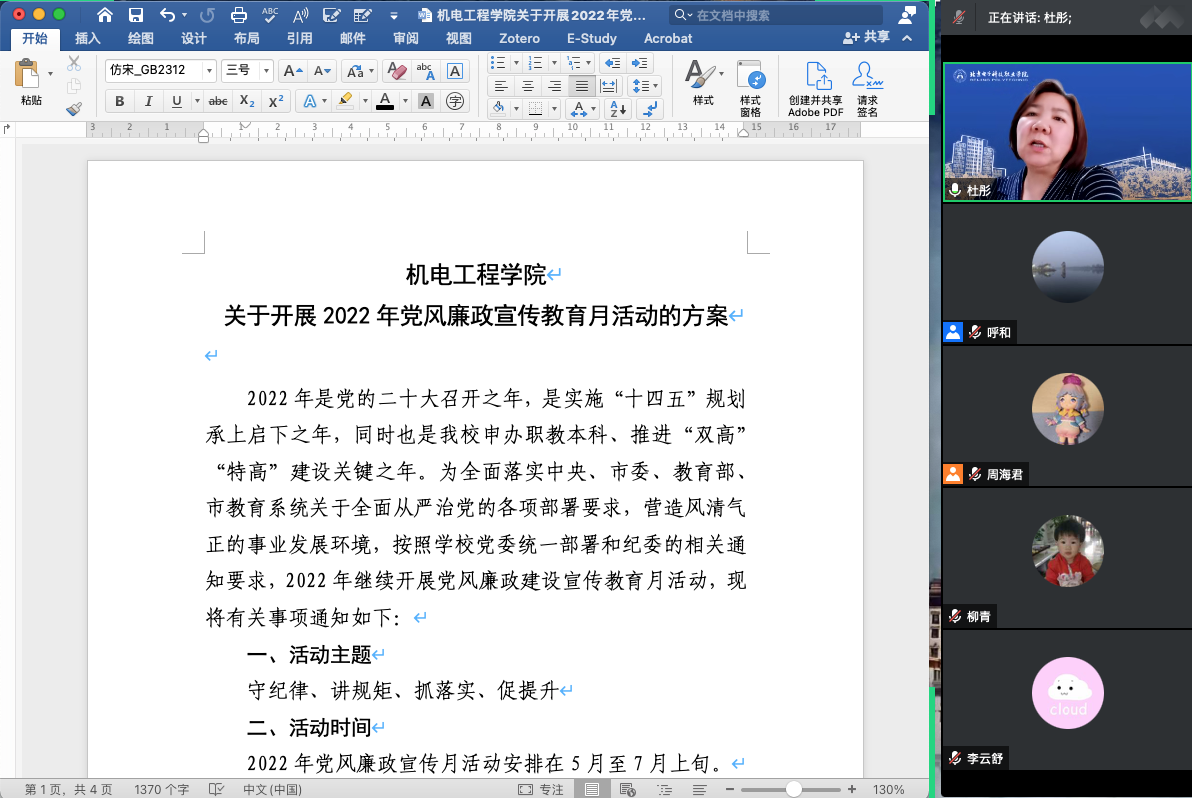Viewport: 1192px width, 798px height.
Task: Click the increase indent icon
Action: [640, 63]
